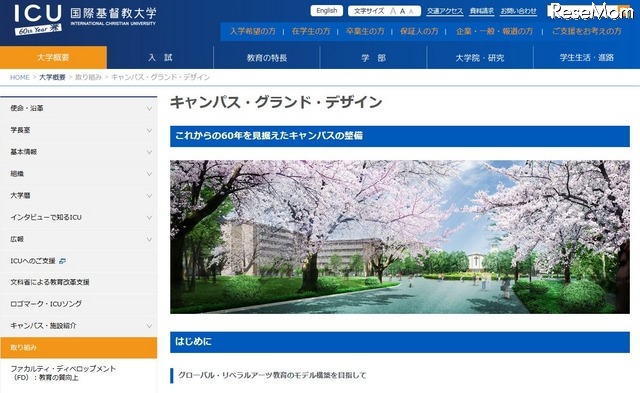Open 企業・一般・報道の方 link
Viewport: 640px width, 393px height.
[x=494, y=31]
